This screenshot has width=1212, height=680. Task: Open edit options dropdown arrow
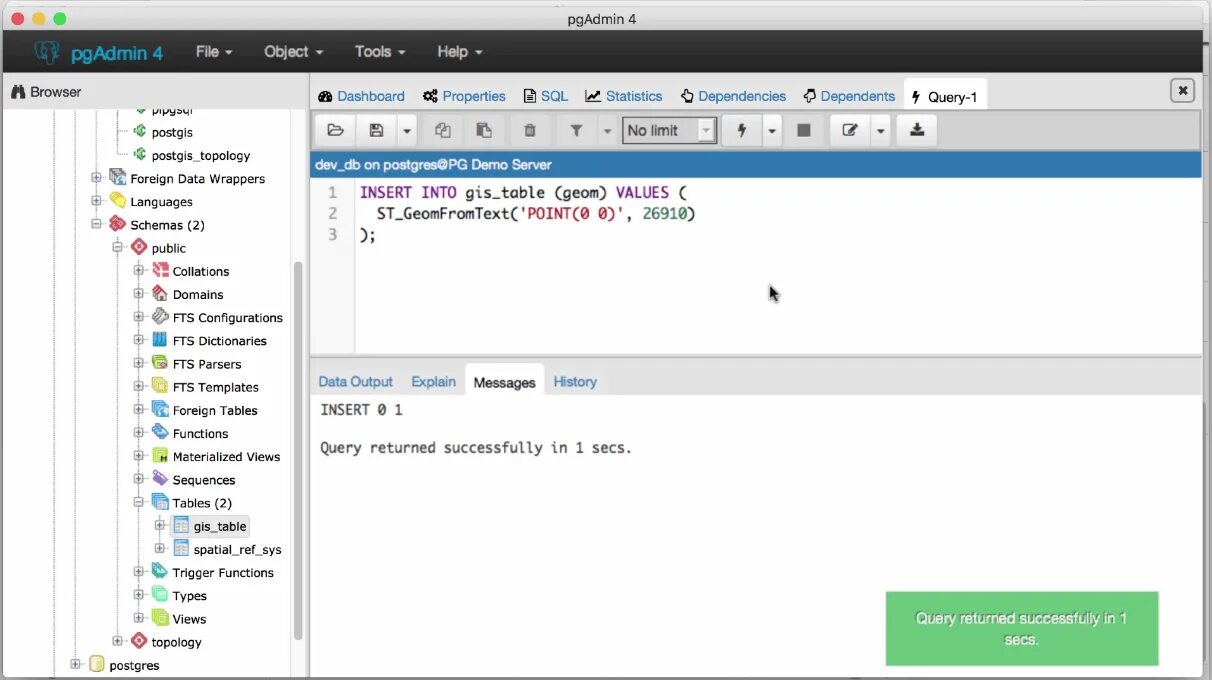pyautogui.click(x=881, y=130)
